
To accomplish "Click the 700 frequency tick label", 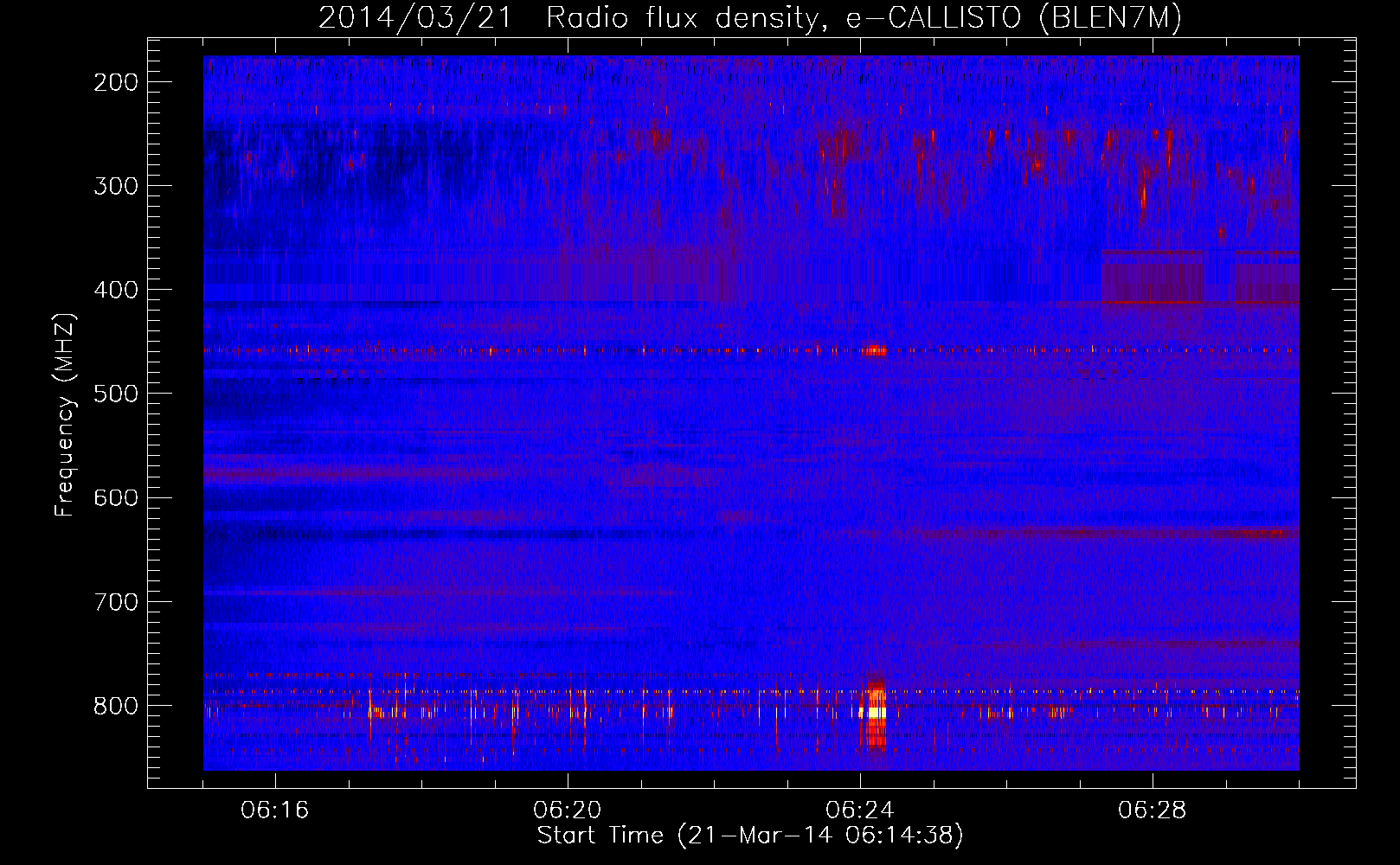I will click(116, 601).
